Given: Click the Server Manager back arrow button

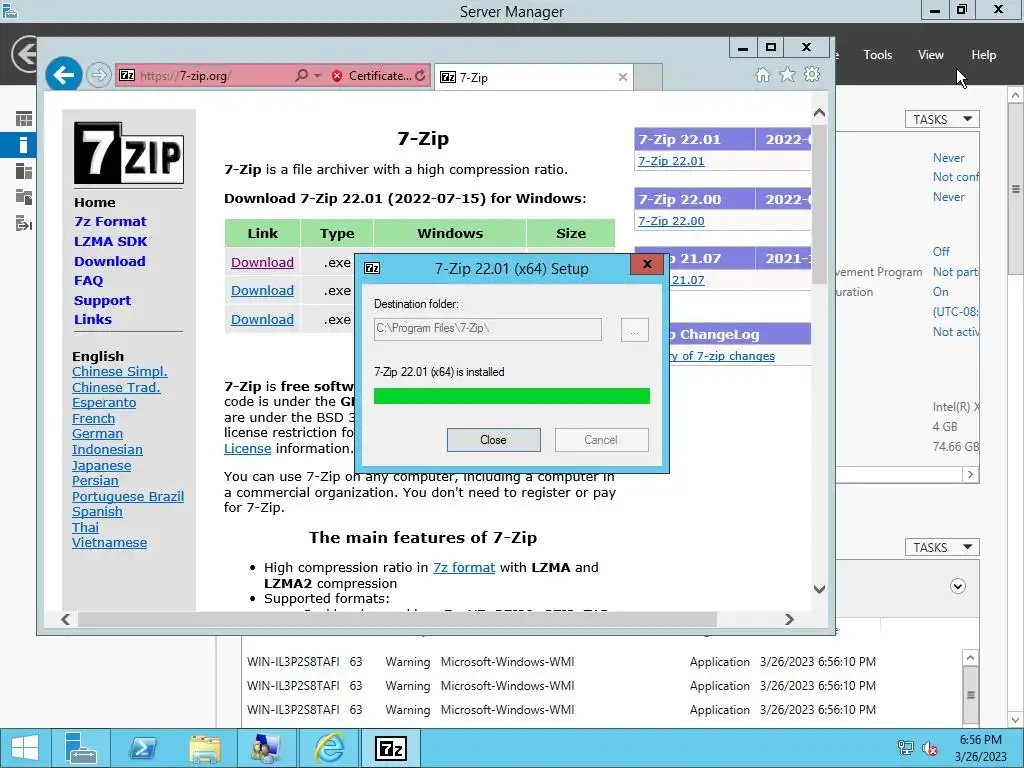Looking at the screenshot, I should pyautogui.click(x=24, y=54).
